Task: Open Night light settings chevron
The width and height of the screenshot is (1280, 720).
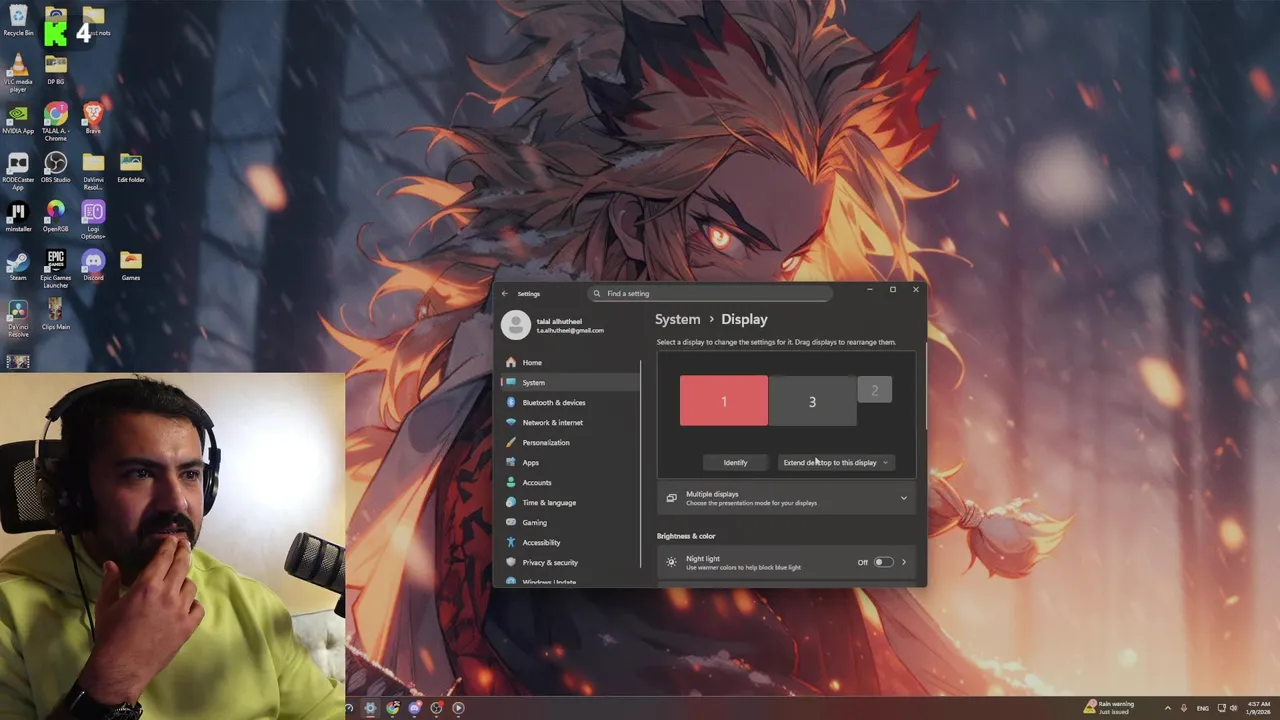Action: 904,562
